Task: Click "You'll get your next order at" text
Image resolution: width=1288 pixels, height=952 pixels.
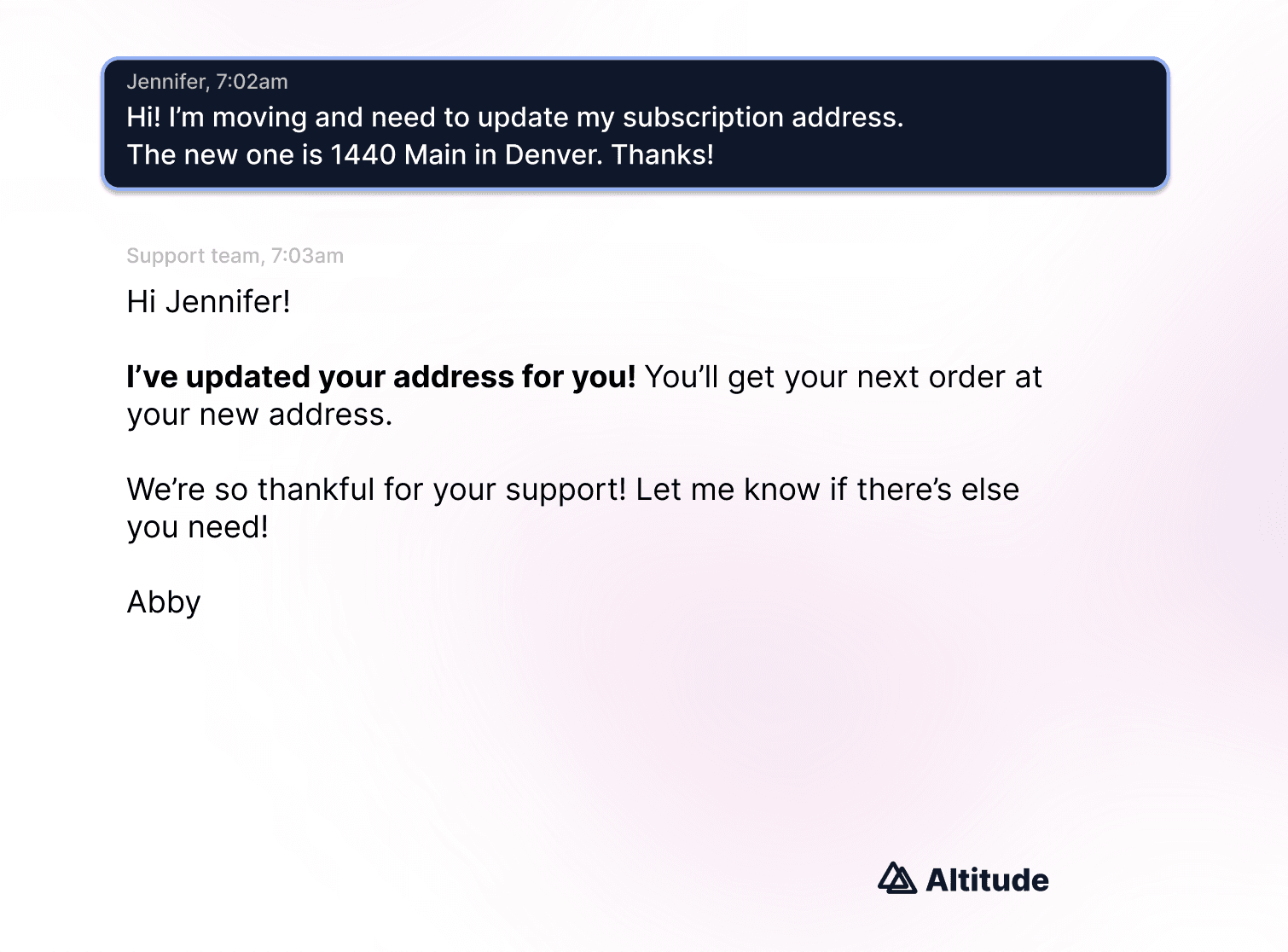Action: pos(843,377)
